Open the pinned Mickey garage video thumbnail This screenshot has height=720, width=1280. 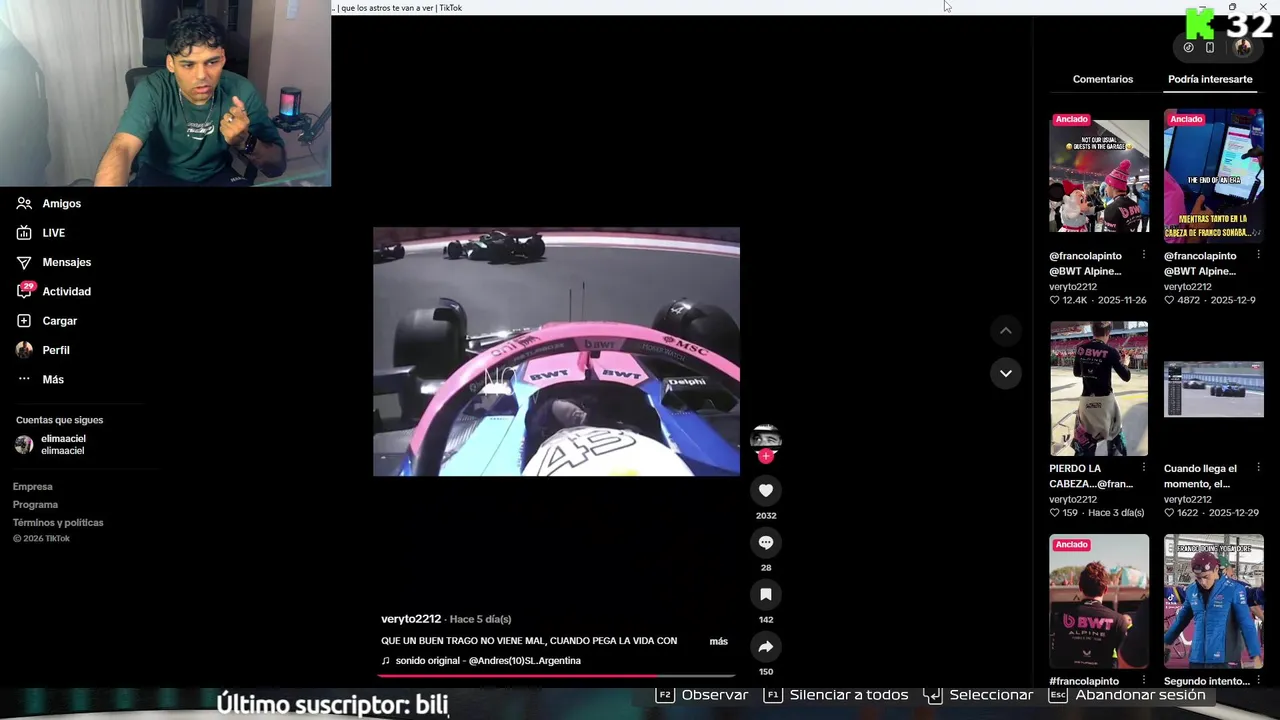pos(1099,176)
